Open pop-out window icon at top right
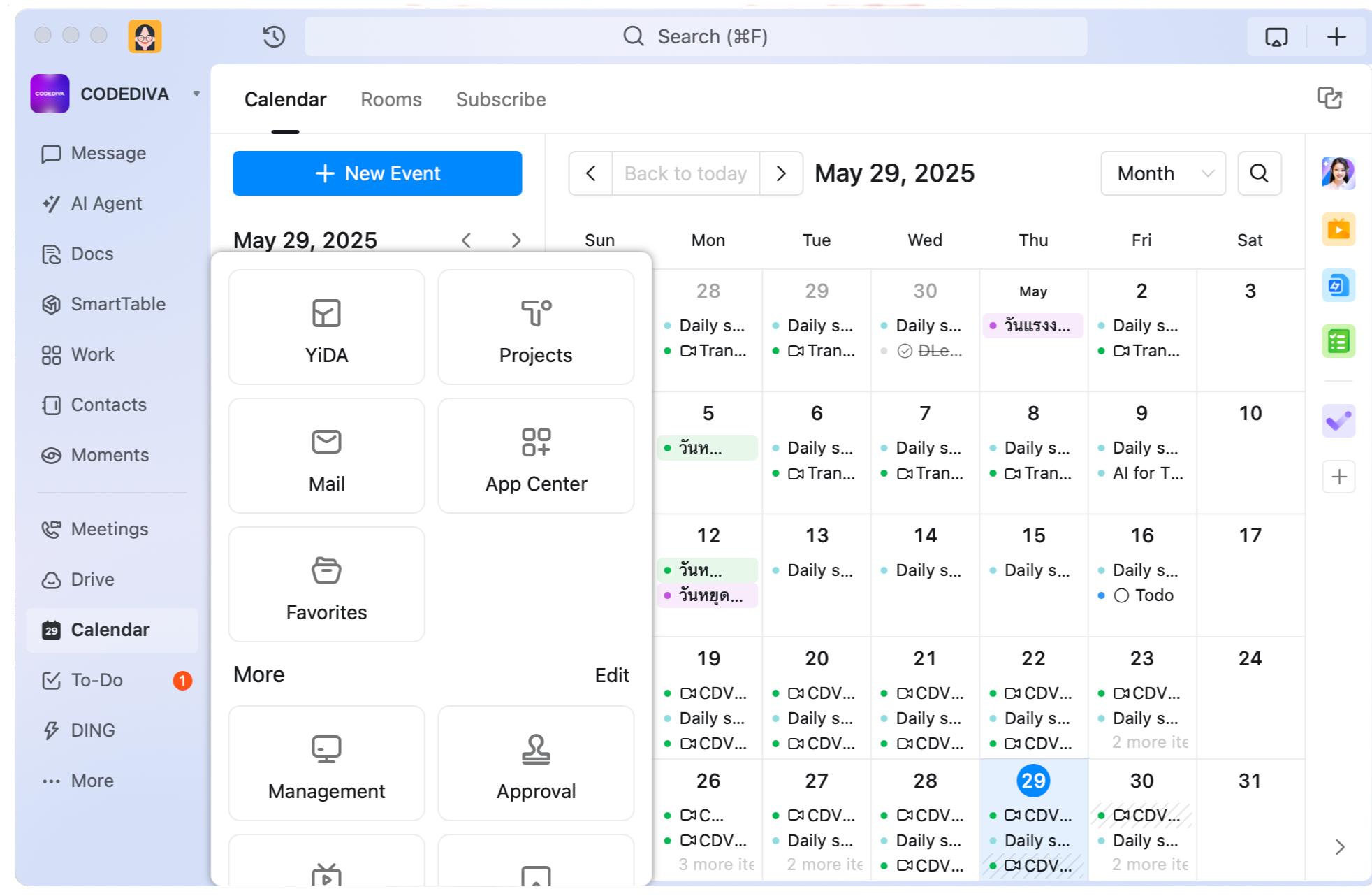Screen dimensions: 1372x896 pyautogui.click(x=1329, y=99)
